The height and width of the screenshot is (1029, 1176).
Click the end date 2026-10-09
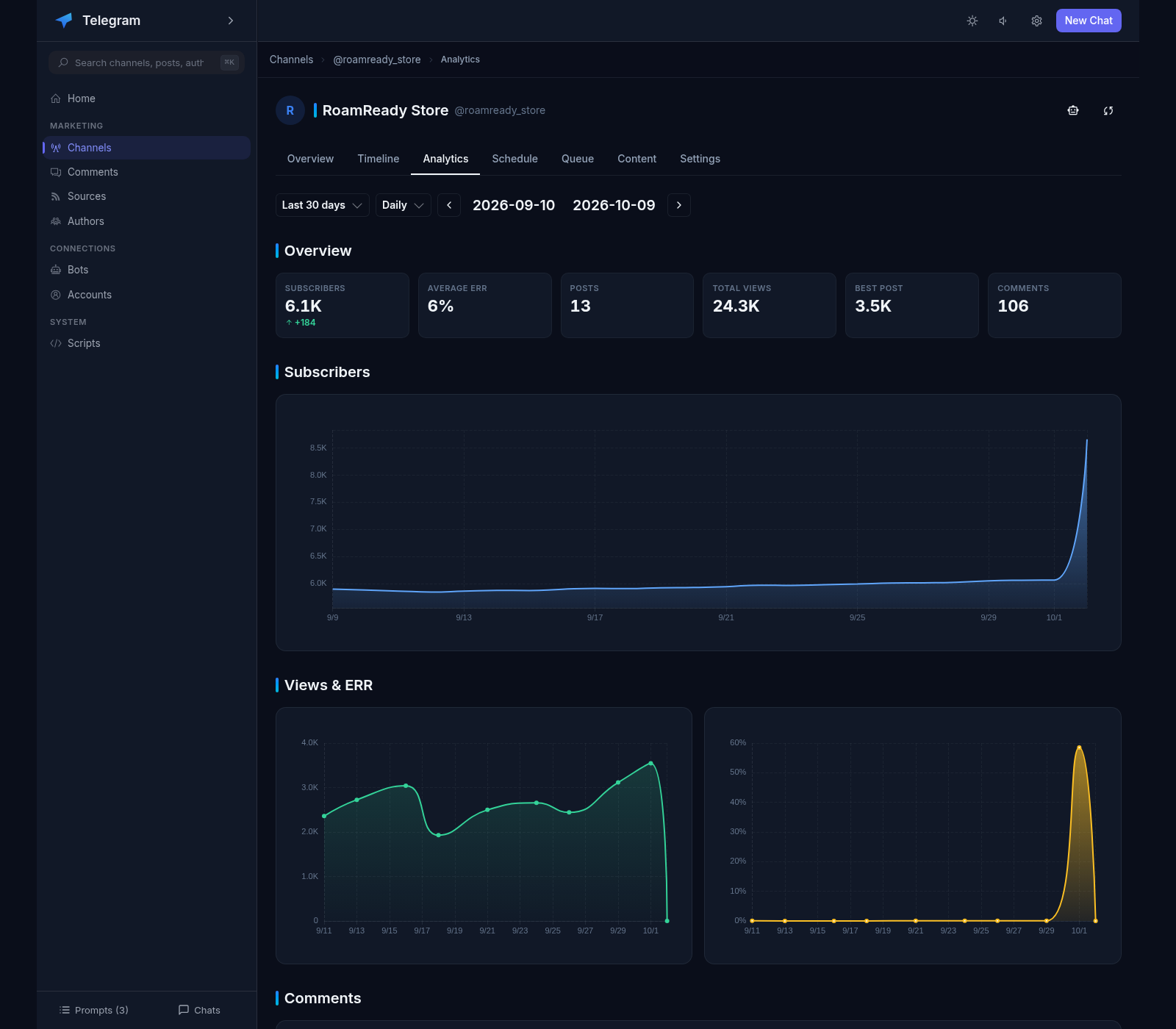click(614, 205)
